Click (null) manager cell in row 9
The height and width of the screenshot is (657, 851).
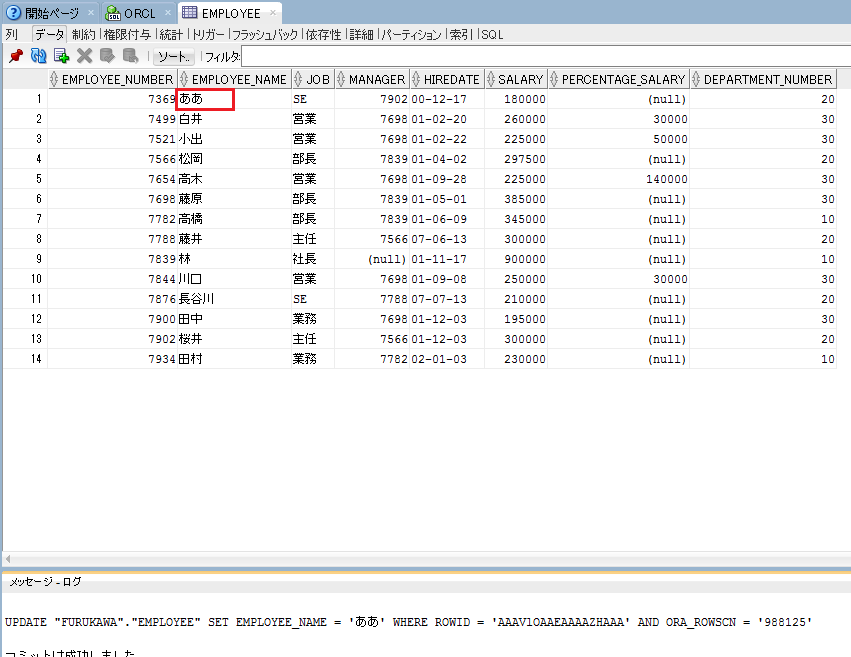coord(372,259)
